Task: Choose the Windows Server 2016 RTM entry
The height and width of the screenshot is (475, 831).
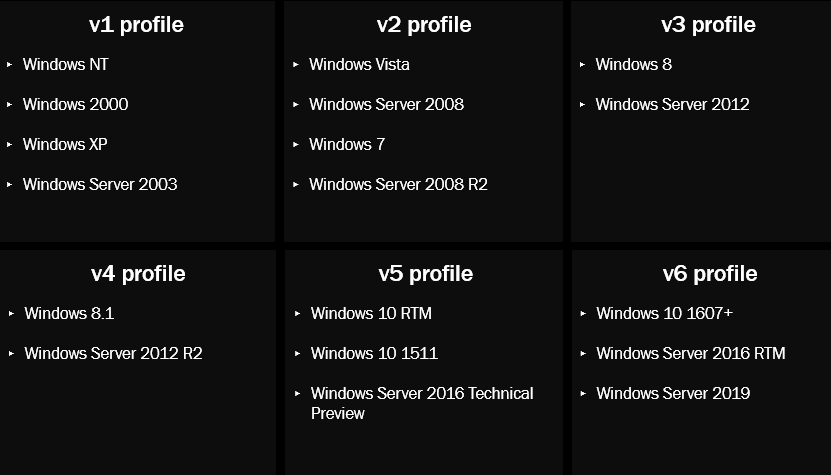Action: [691, 354]
